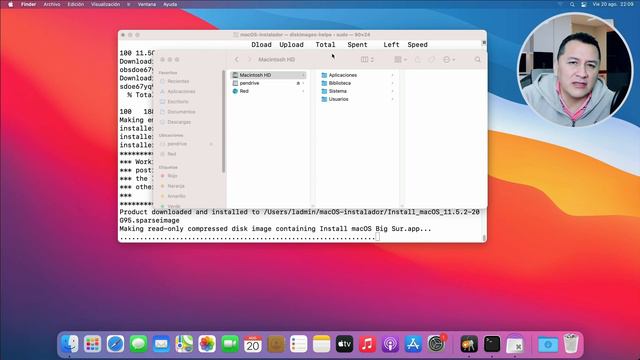Open Music app in the Dock

[x=367, y=344]
